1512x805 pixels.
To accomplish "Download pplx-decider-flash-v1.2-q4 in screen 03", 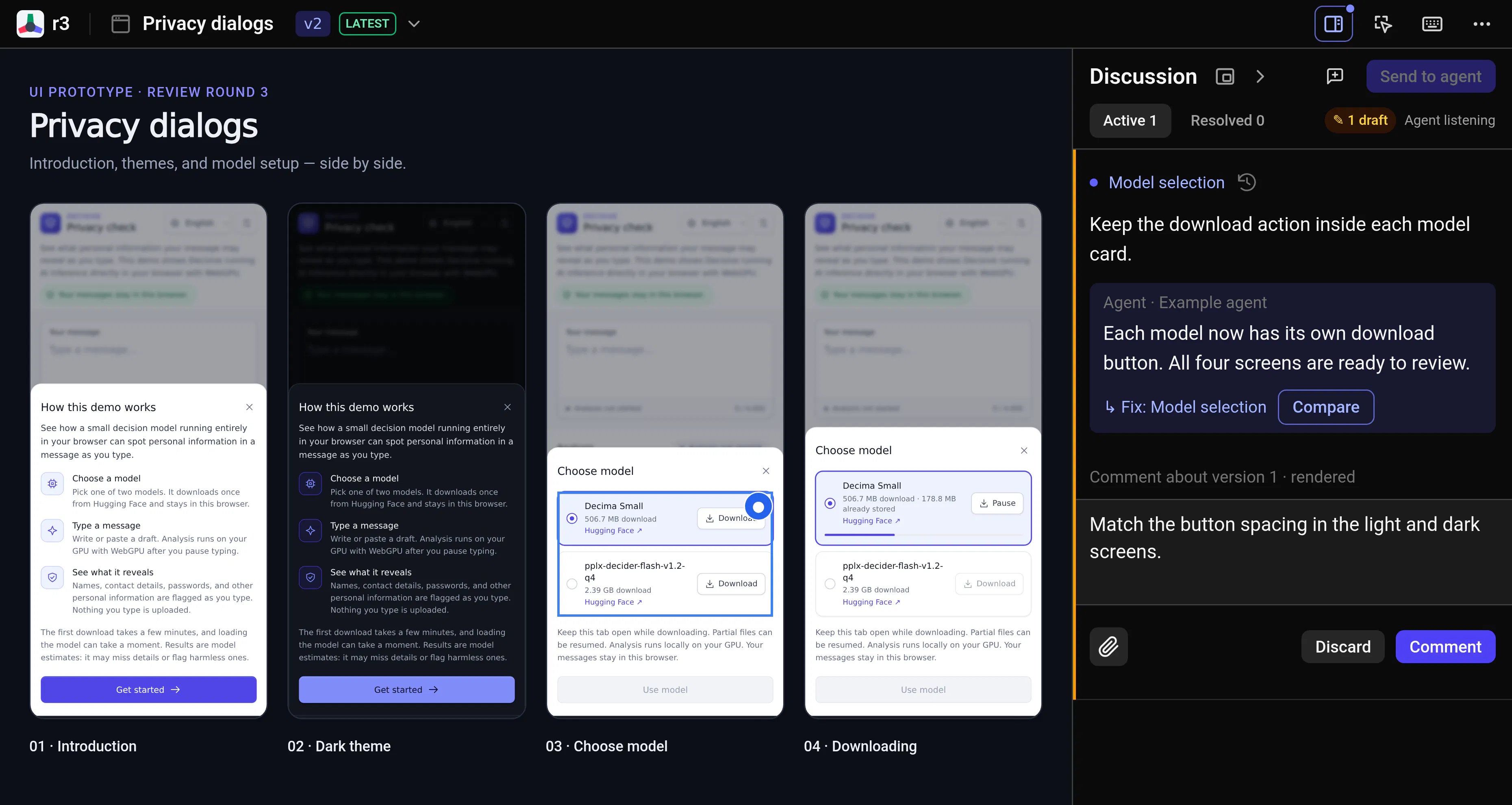I will click(731, 584).
